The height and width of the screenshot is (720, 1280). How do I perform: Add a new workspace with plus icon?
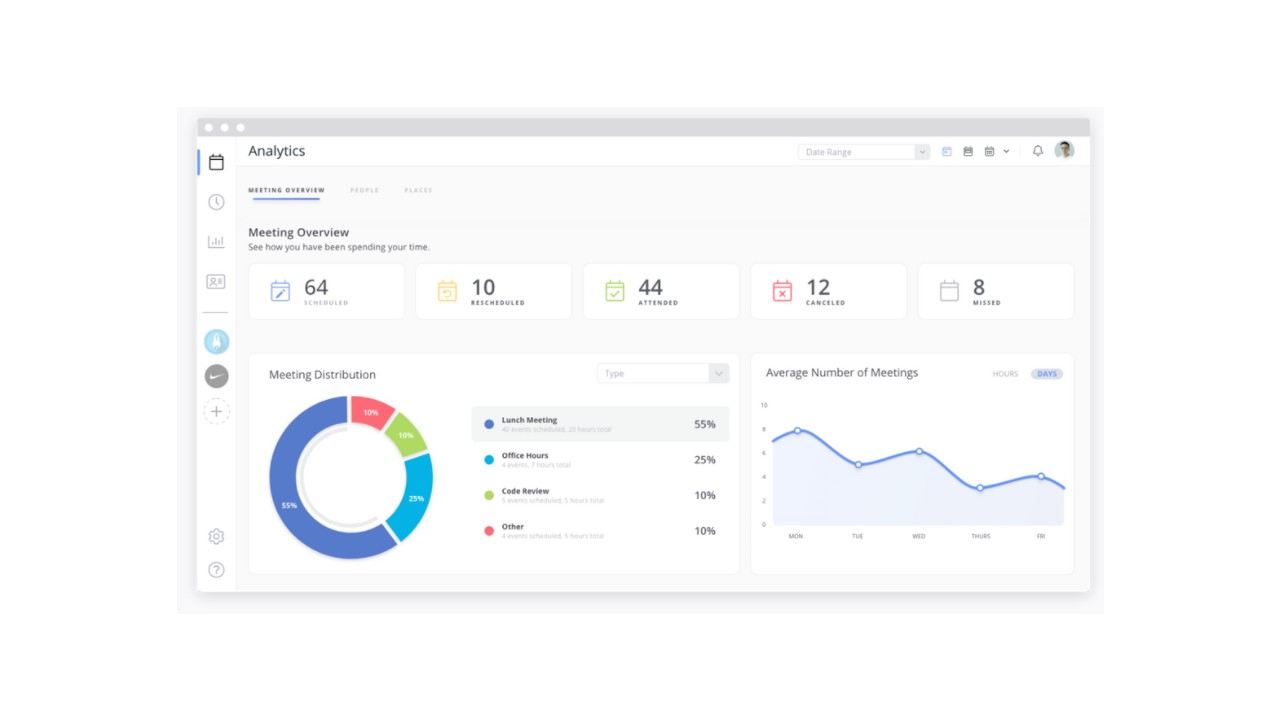coord(216,411)
